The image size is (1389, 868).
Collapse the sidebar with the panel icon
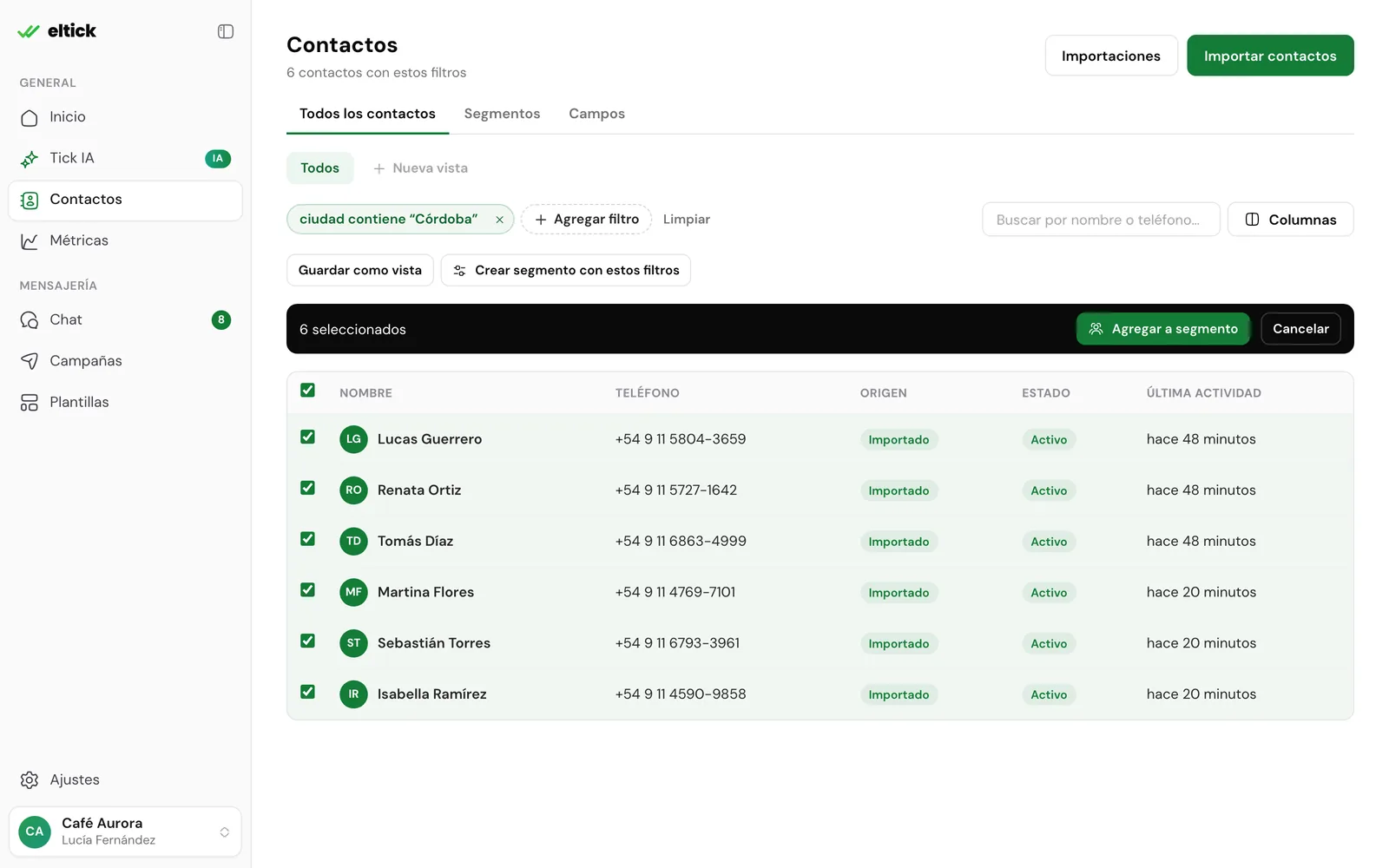(x=226, y=31)
